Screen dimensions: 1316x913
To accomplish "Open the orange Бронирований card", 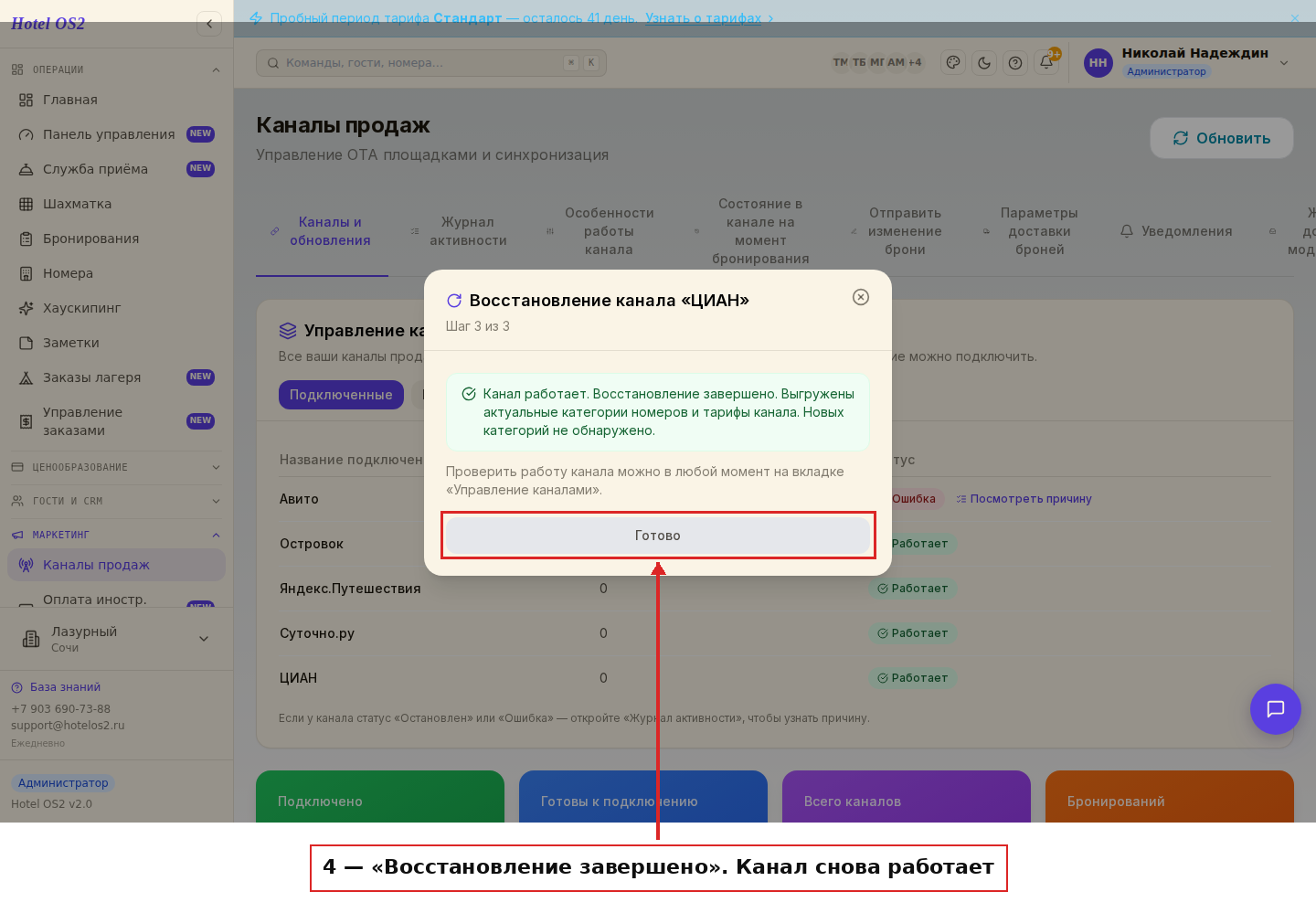I will [1170, 797].
